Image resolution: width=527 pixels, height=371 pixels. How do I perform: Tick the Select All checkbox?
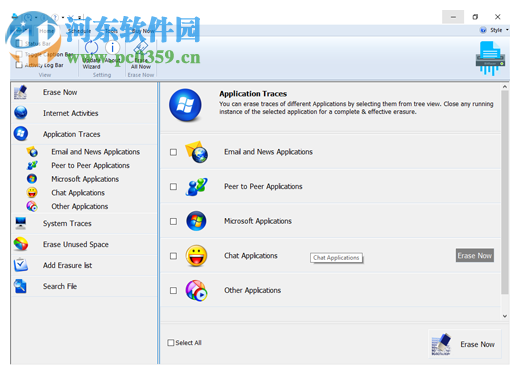coord(171,342)
